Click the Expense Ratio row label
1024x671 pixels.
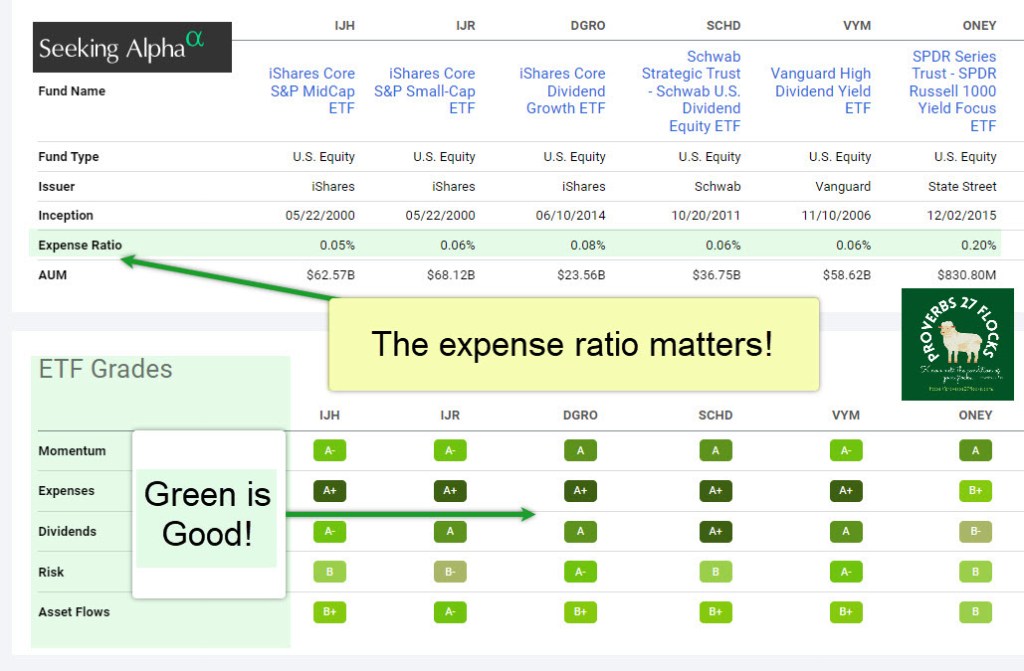80,245
